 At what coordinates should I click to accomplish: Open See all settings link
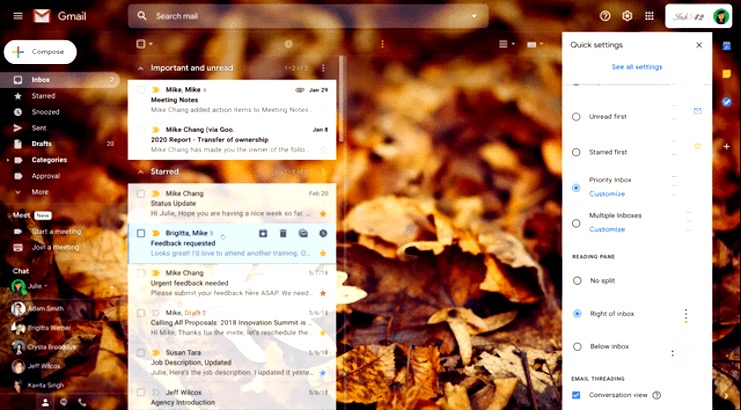tap(637, 67)
